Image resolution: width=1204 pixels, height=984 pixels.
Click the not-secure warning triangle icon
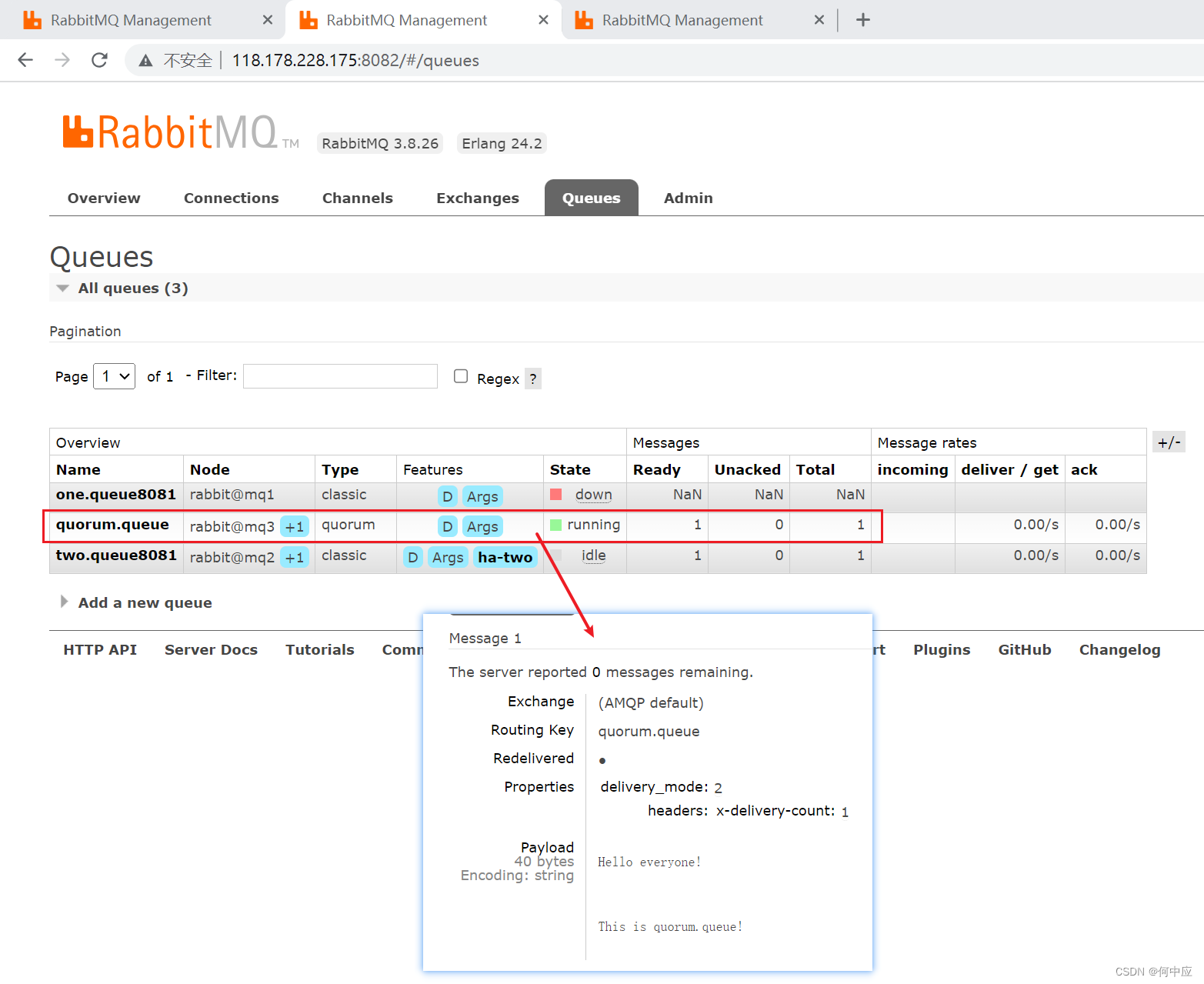(145, 61)
